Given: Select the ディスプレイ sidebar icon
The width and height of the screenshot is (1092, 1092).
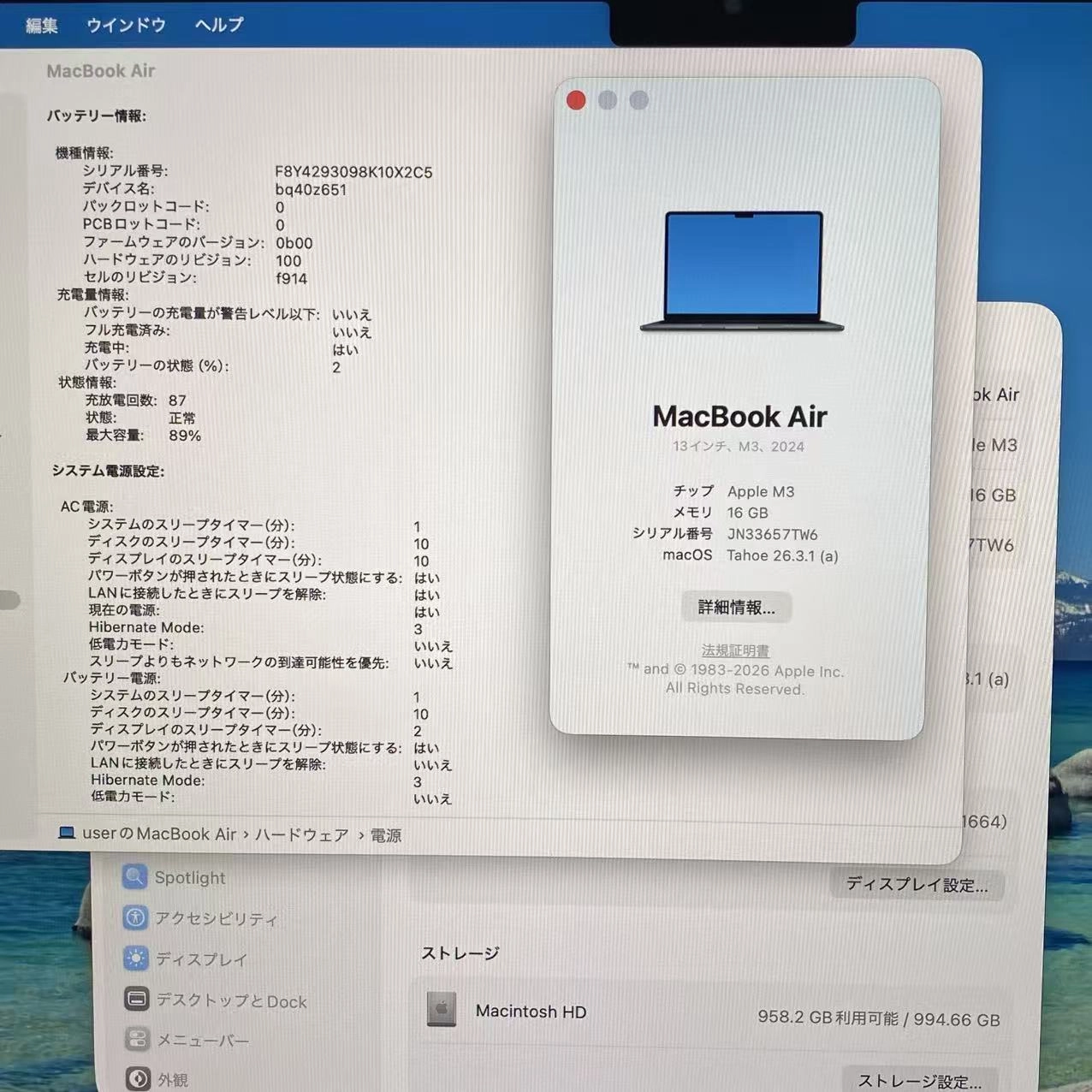Looking at the screenshot, I should pyautogui.click(x=136, y=958).
